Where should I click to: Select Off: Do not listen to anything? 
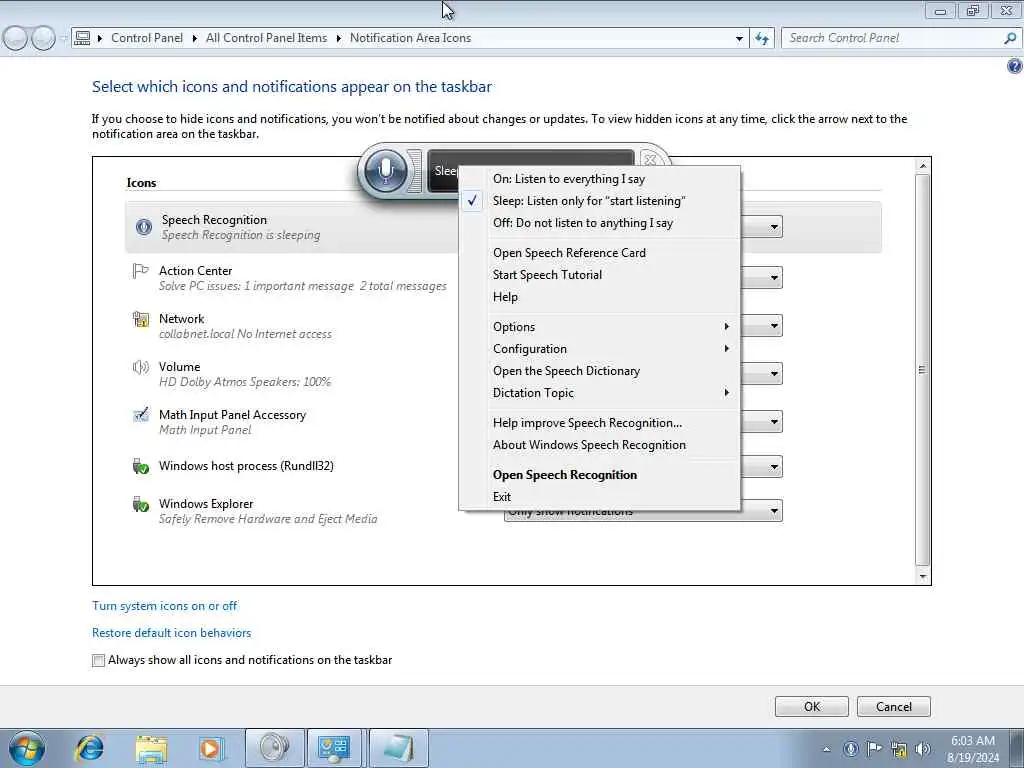point(600,223)
